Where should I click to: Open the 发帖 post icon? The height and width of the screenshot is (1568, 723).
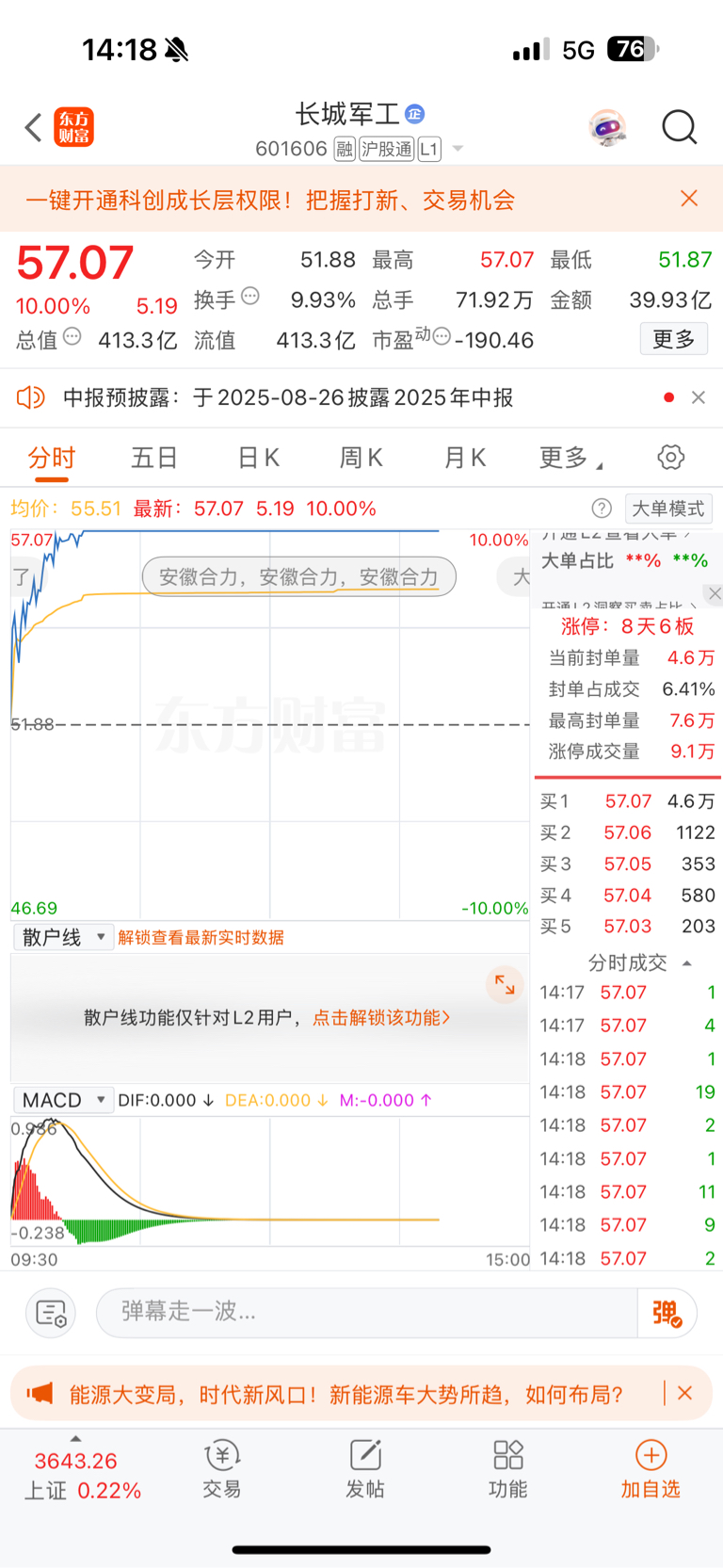365,1469
